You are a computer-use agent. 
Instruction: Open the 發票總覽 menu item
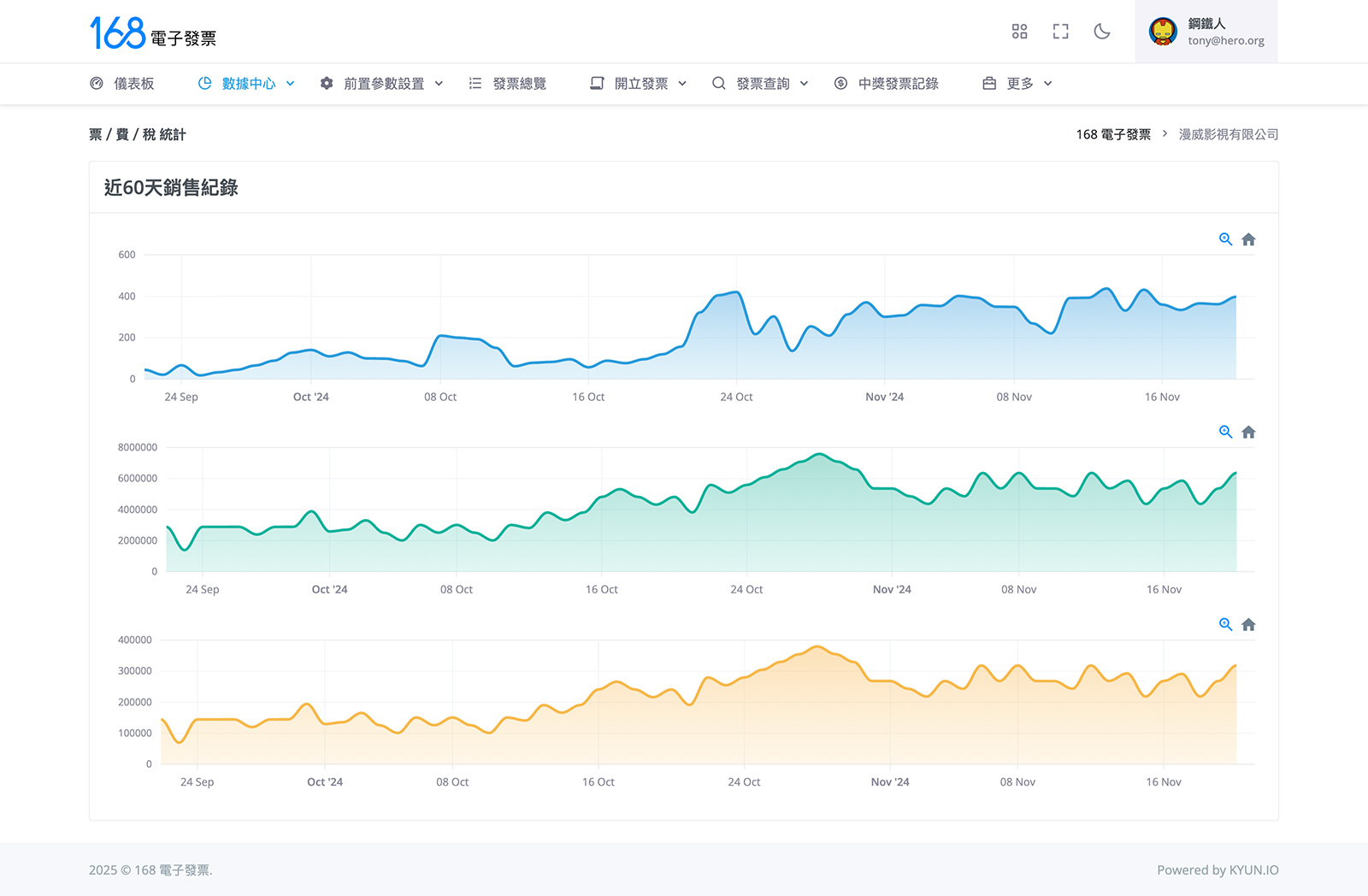click(x=509, y=84)
